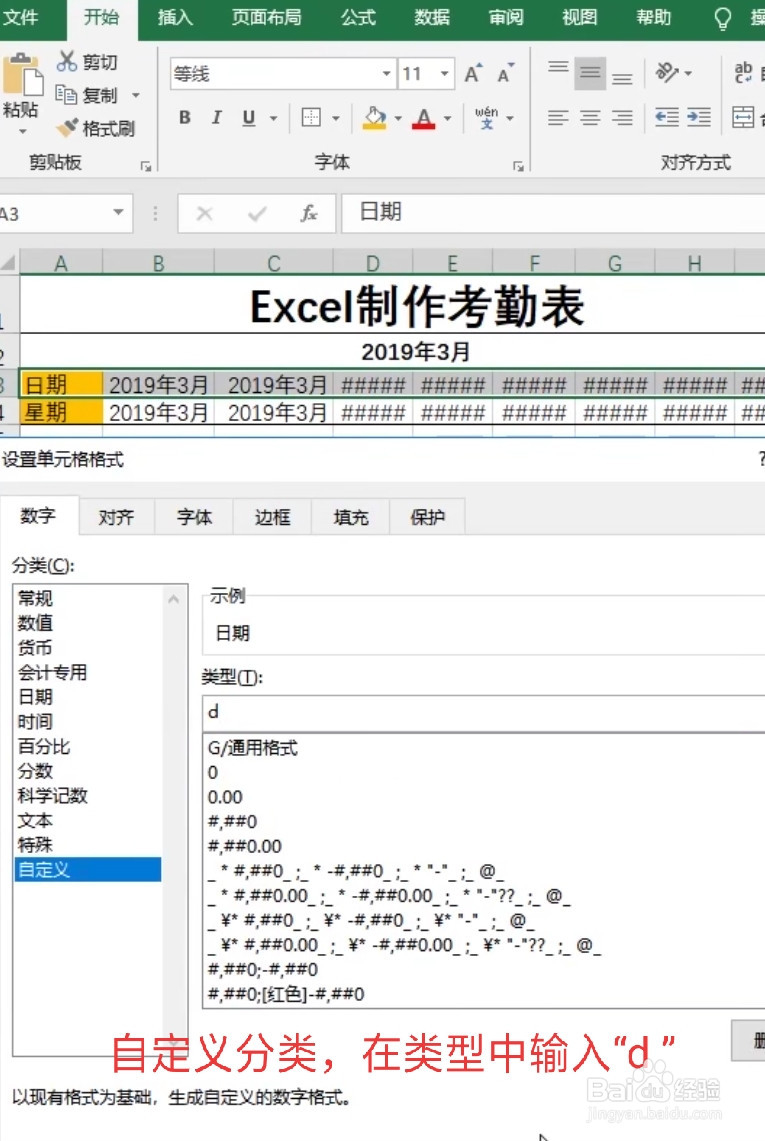
Task: Click the category list scrollbar
Action: click(174, 820)
